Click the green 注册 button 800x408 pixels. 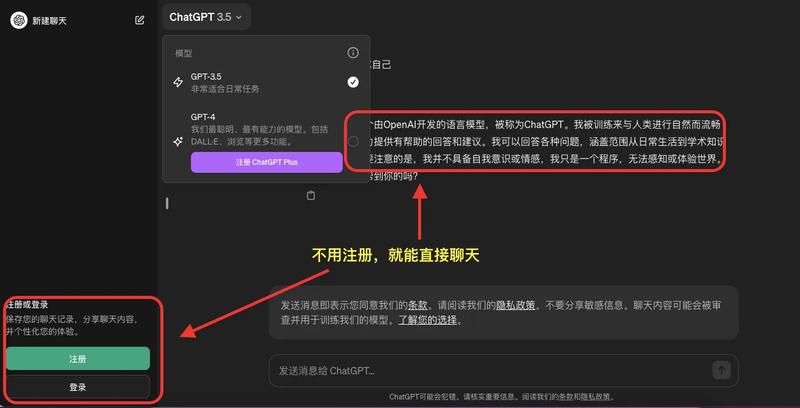pos(78,359)
